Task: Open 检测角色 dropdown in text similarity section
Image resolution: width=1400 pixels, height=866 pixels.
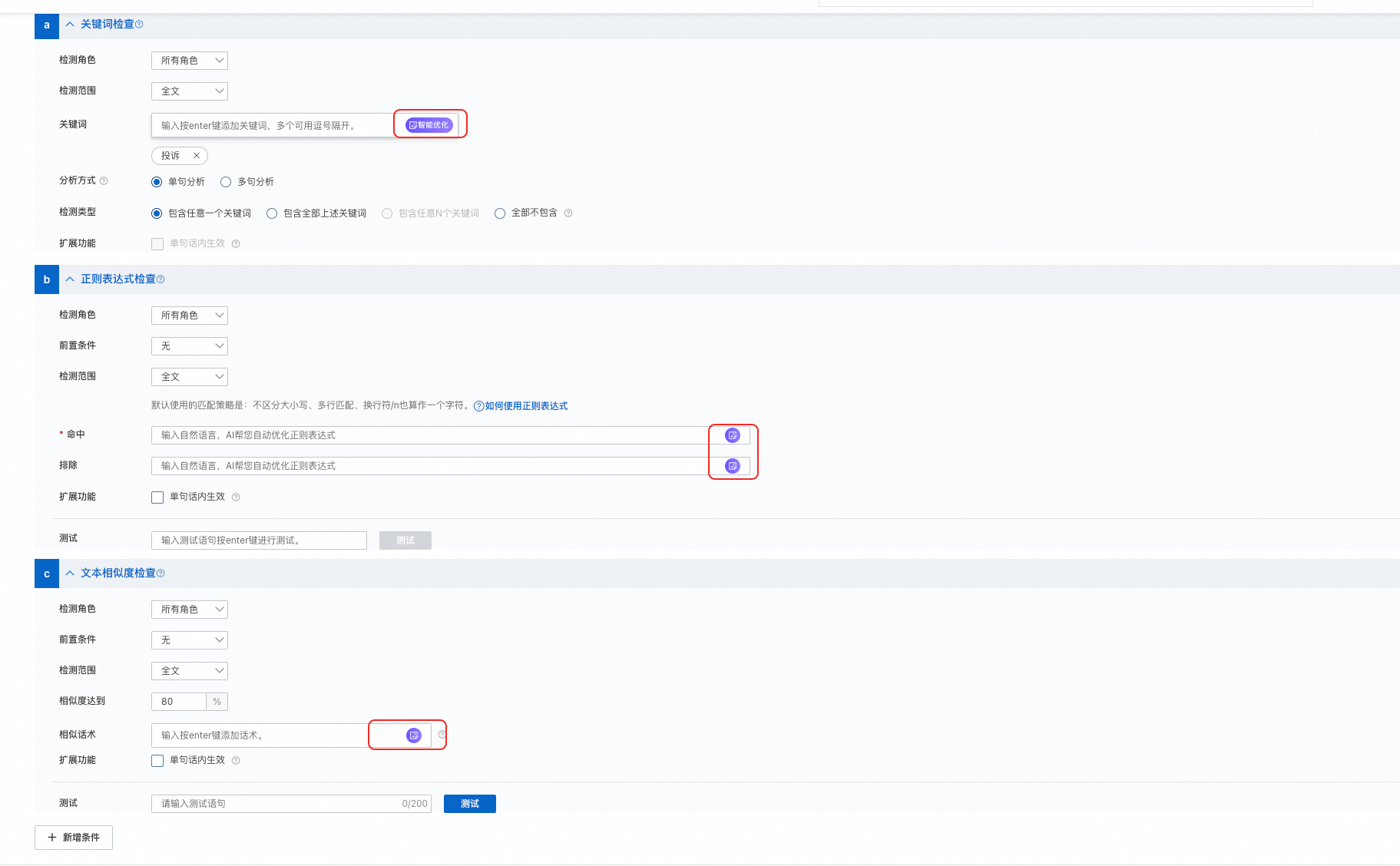Action: tap(190, 610)
